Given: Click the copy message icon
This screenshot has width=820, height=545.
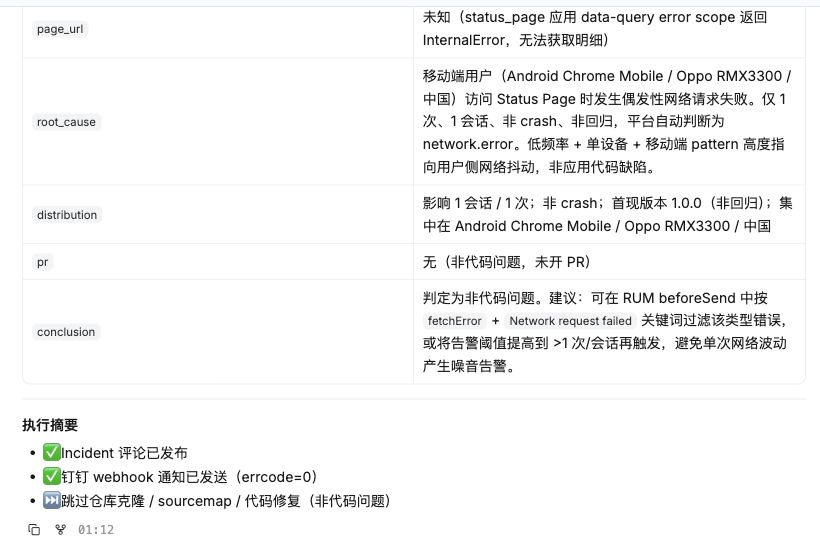Looking at the screenshot, I should pyautogui.click(x=34, y=530).
